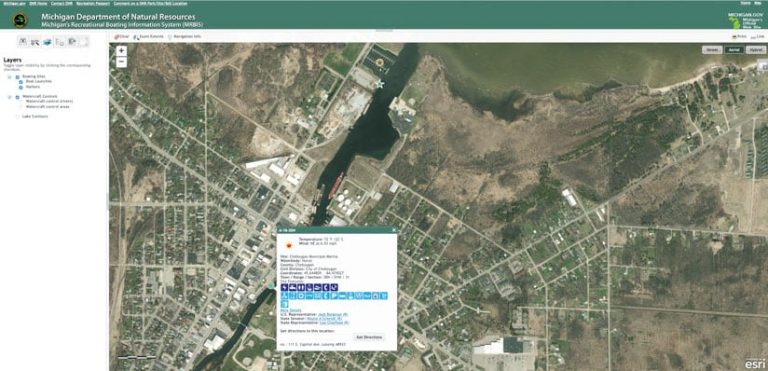
Task: Open the State Senator name link
Action: point(324,319)
